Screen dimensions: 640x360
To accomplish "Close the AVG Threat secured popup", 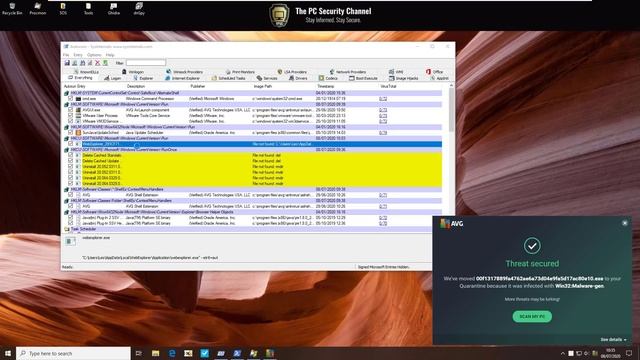I will pyautogui.click(x=624, y=223).
